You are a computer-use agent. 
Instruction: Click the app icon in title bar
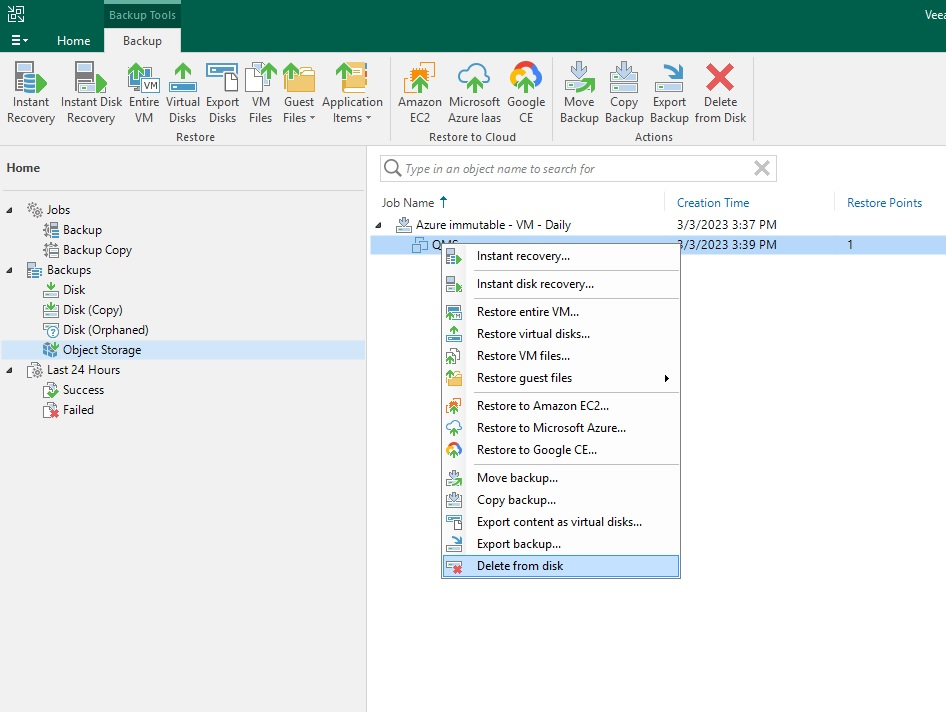click(x=16, y=14)
